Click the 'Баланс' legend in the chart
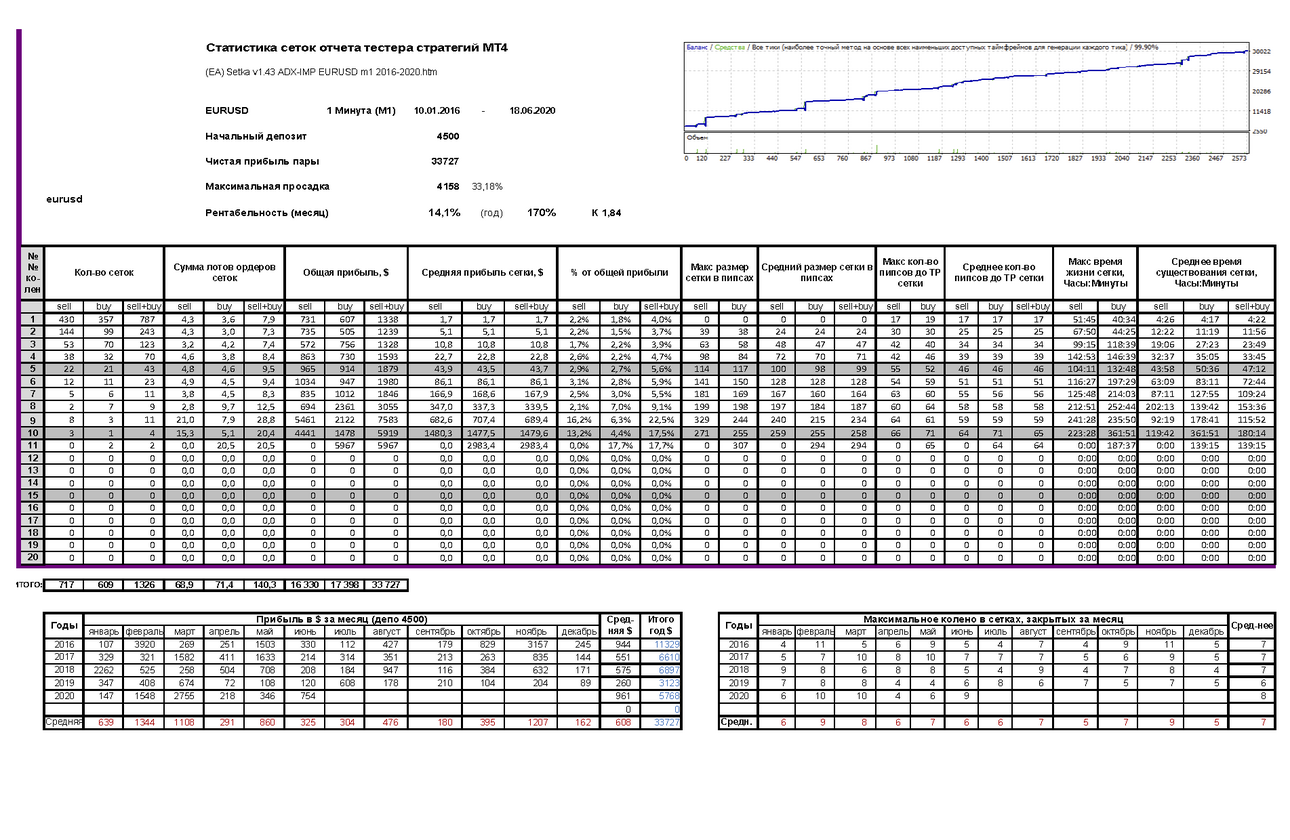Viewport: 1290px width, 840px height. 697,47
